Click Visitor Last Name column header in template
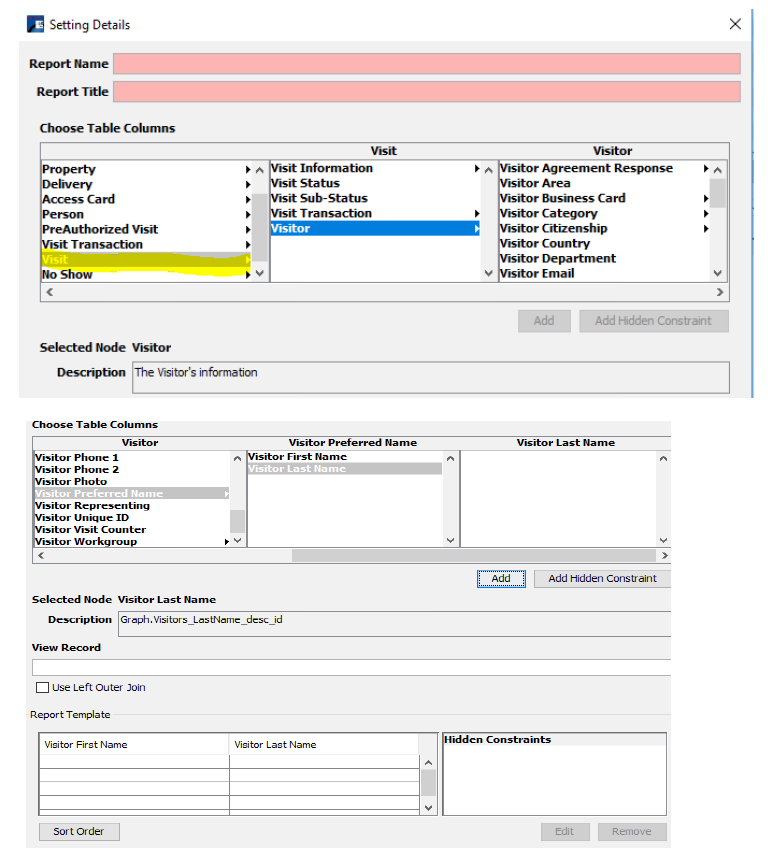This screenshot has width=768, height=855. [323, 745]
